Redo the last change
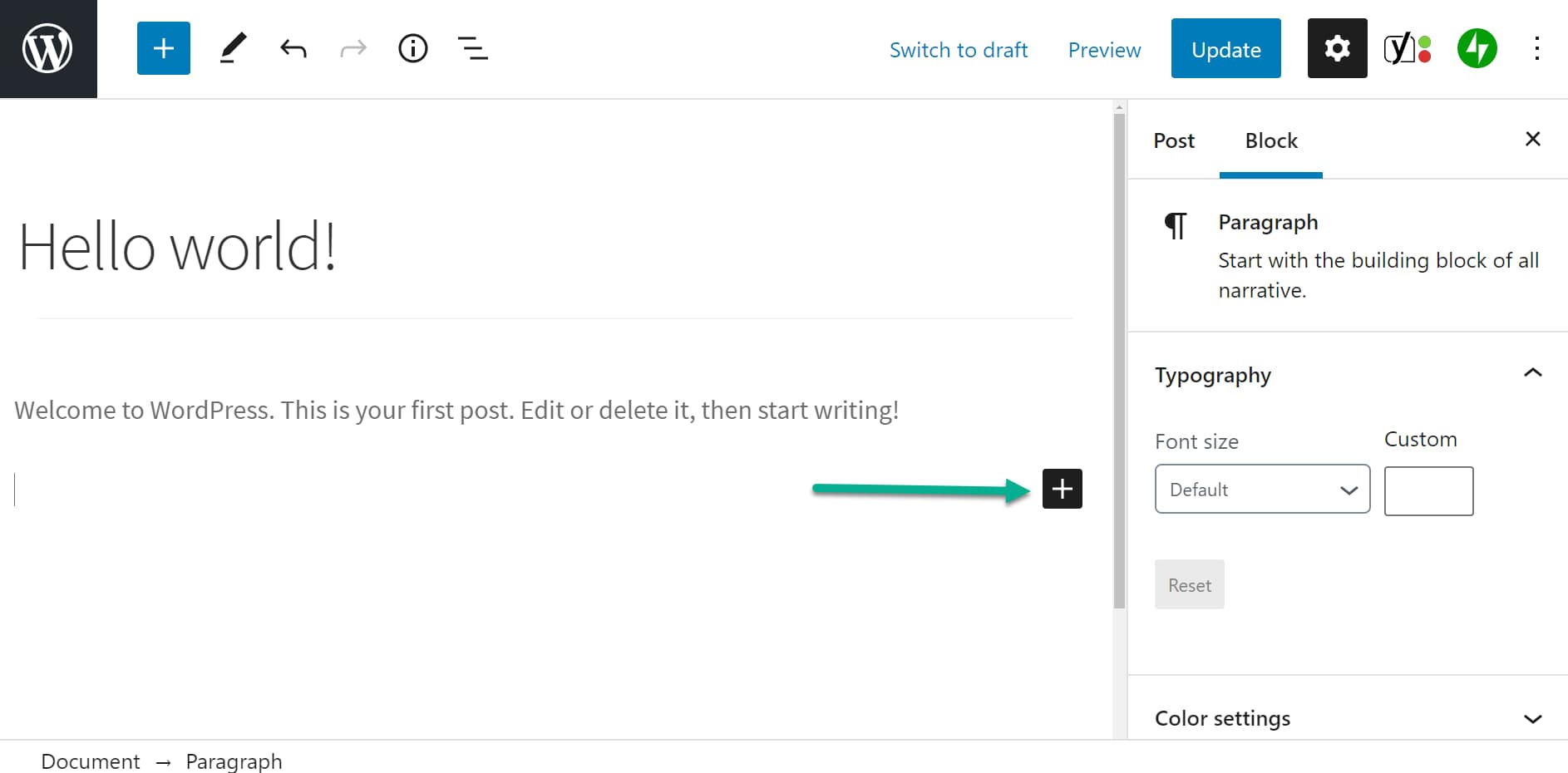The image size is (1568, 773). coord(353,48)
